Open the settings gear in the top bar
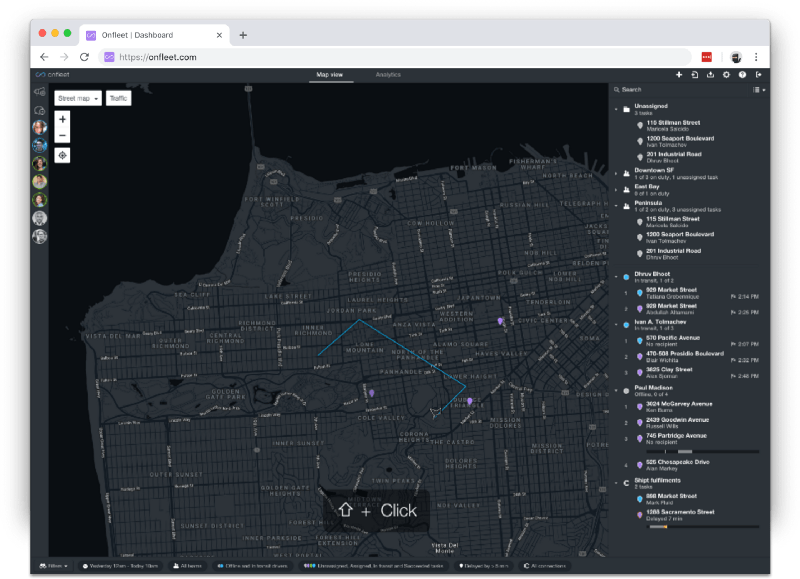Image resolution: width=800 pixels, height=579 pixels. [726, 75]
